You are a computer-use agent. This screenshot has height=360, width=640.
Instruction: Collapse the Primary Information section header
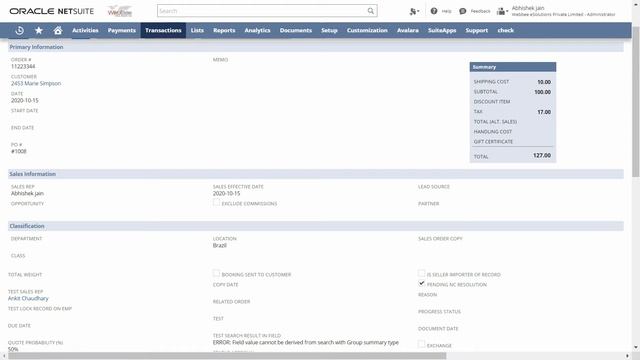(316, 47)
